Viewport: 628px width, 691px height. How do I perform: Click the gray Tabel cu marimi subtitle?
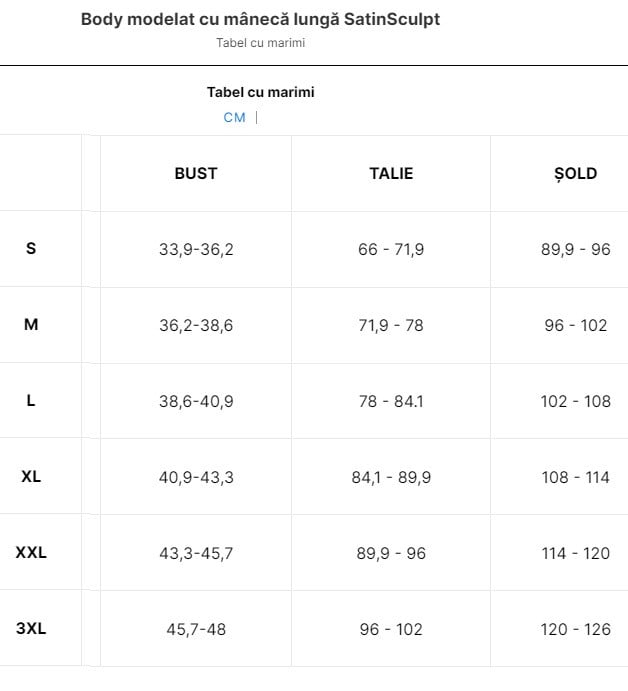coord(260,43)
